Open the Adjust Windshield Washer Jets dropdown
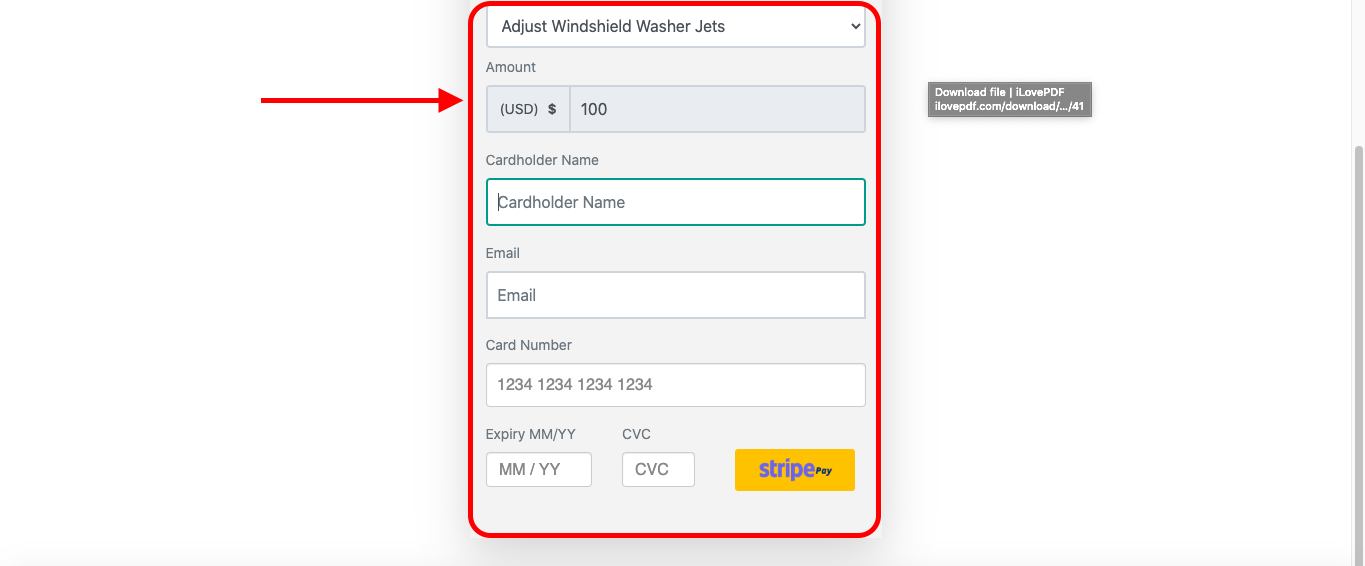Screen dimensions: 1365x566 [675, 27]
